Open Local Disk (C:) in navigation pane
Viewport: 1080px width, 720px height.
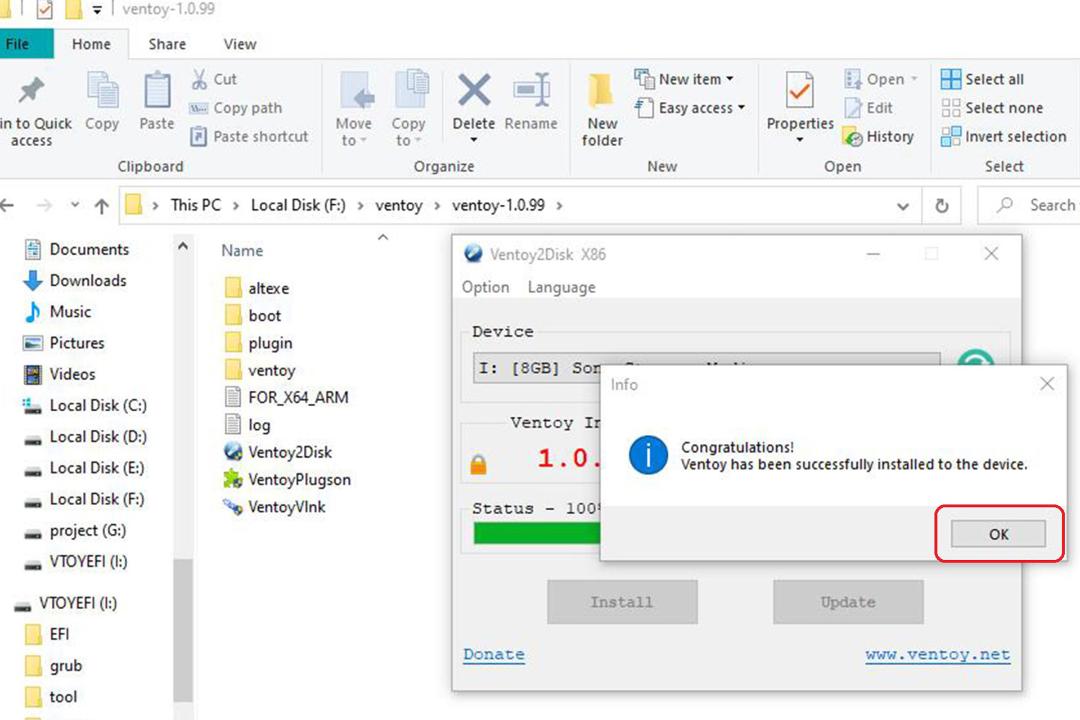pyautogui.click(x=85, y=405)
